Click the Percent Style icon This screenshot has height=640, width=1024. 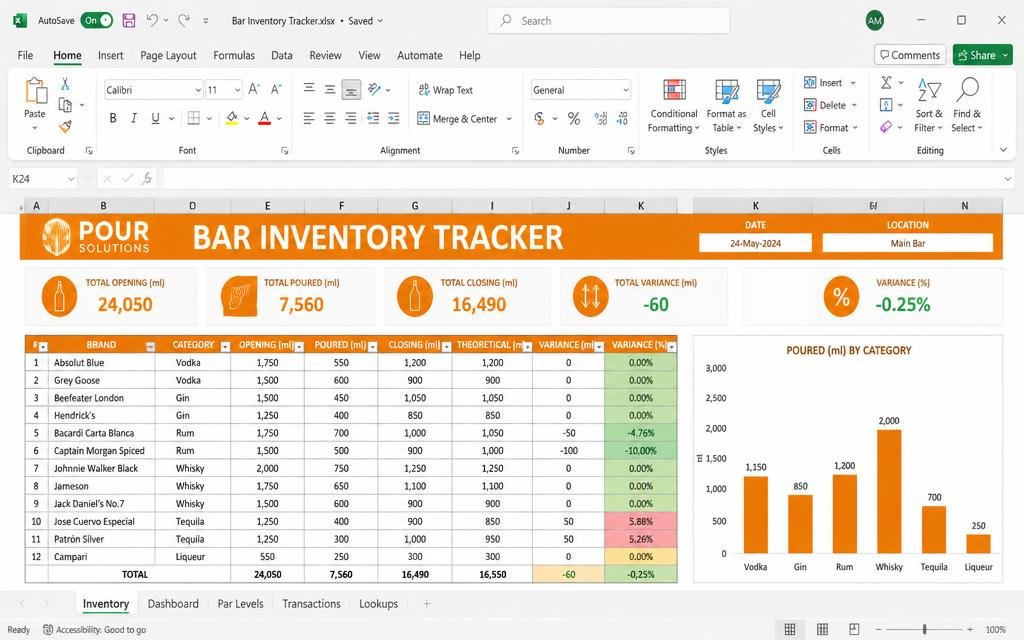coord(573,118)
